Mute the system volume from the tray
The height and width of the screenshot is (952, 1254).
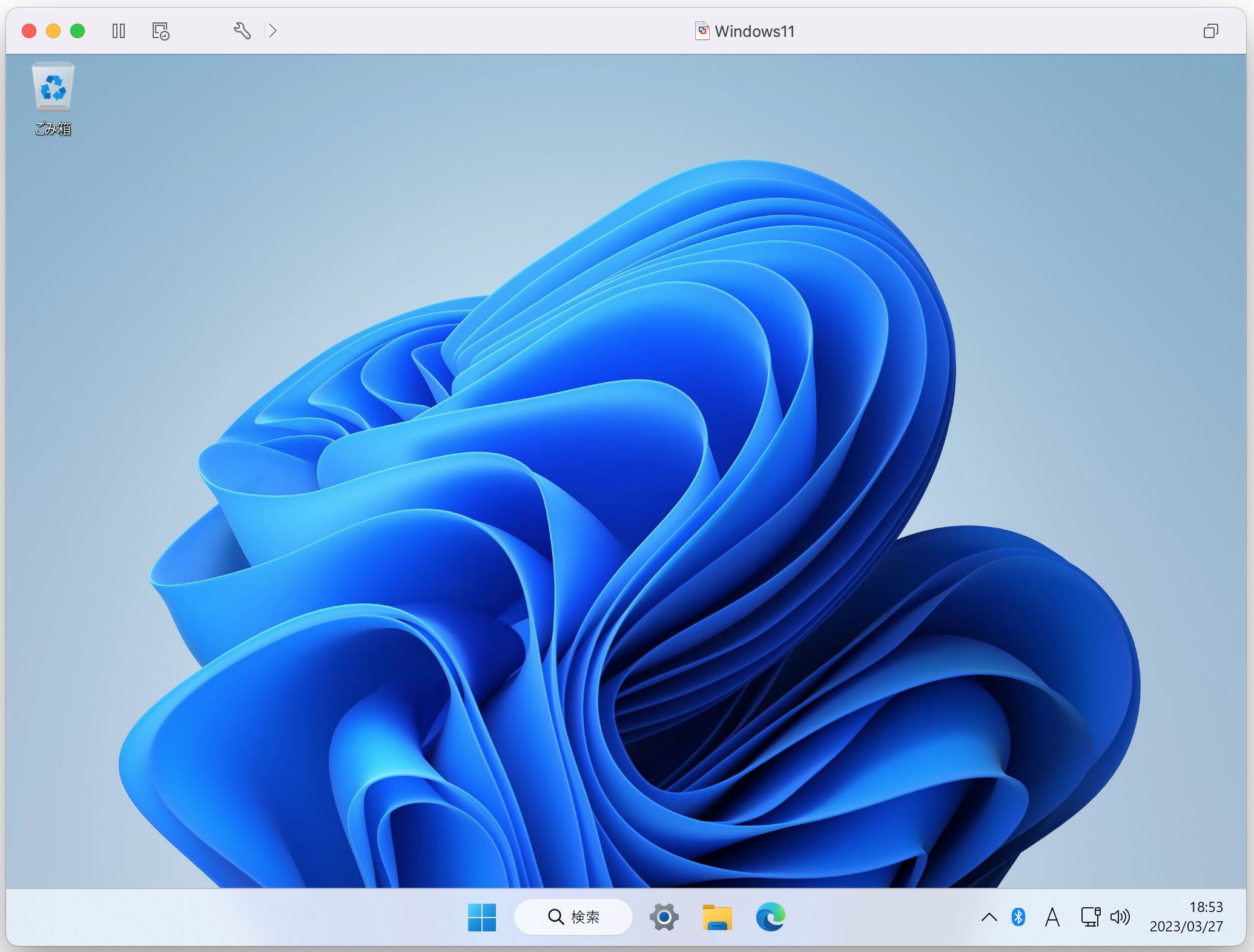[1120, 917]
